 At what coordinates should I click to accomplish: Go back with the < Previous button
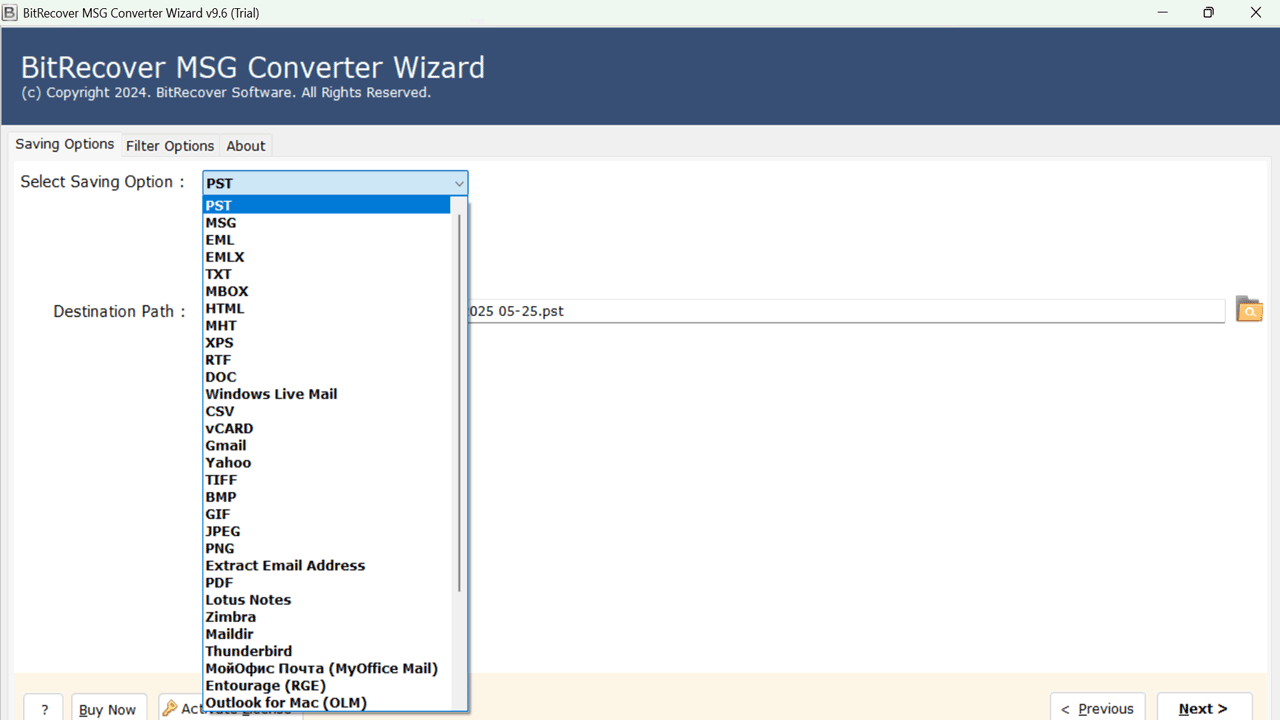[x=1097, y=707]
